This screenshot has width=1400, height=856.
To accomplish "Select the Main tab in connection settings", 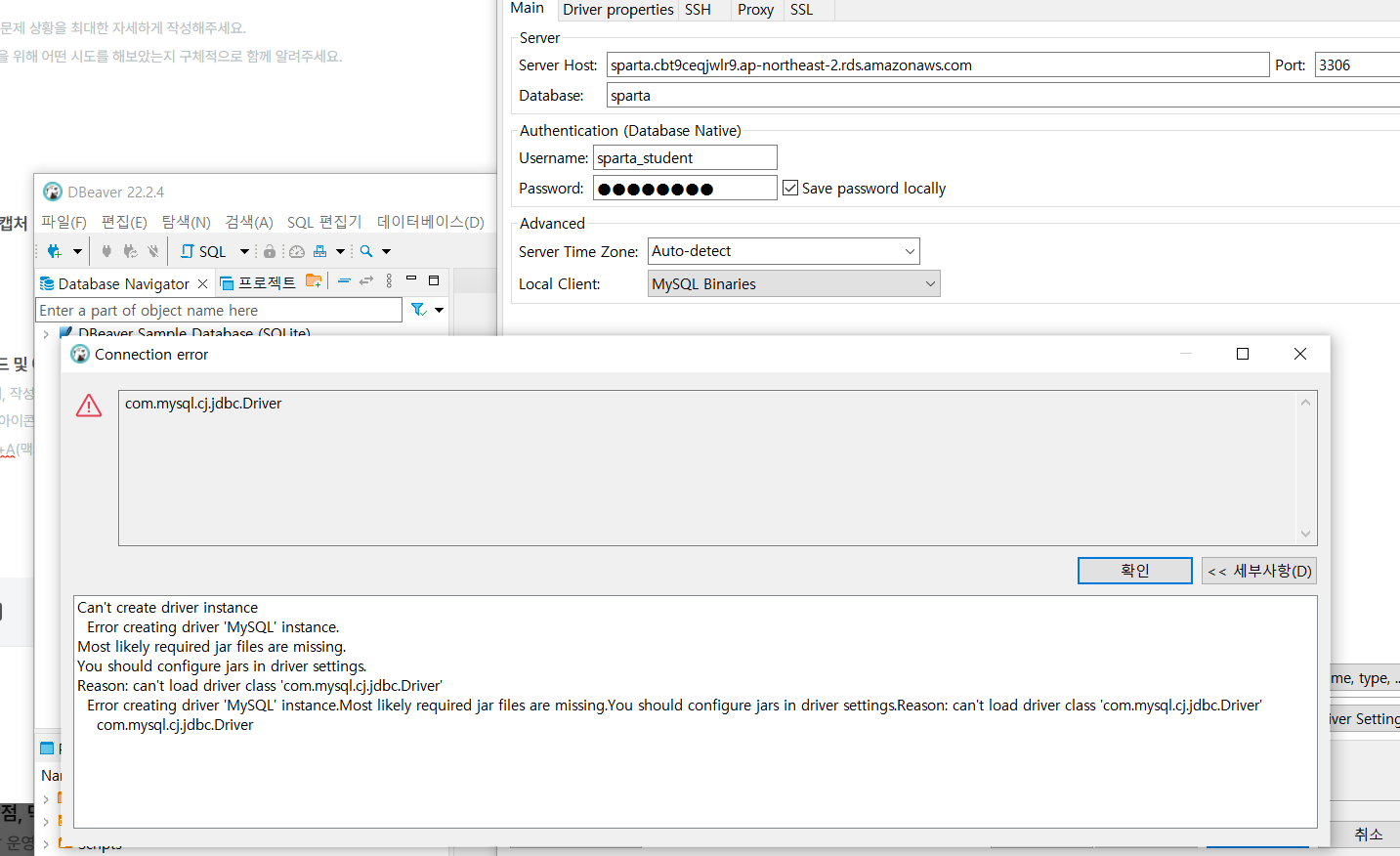I will tap(528, 8).
